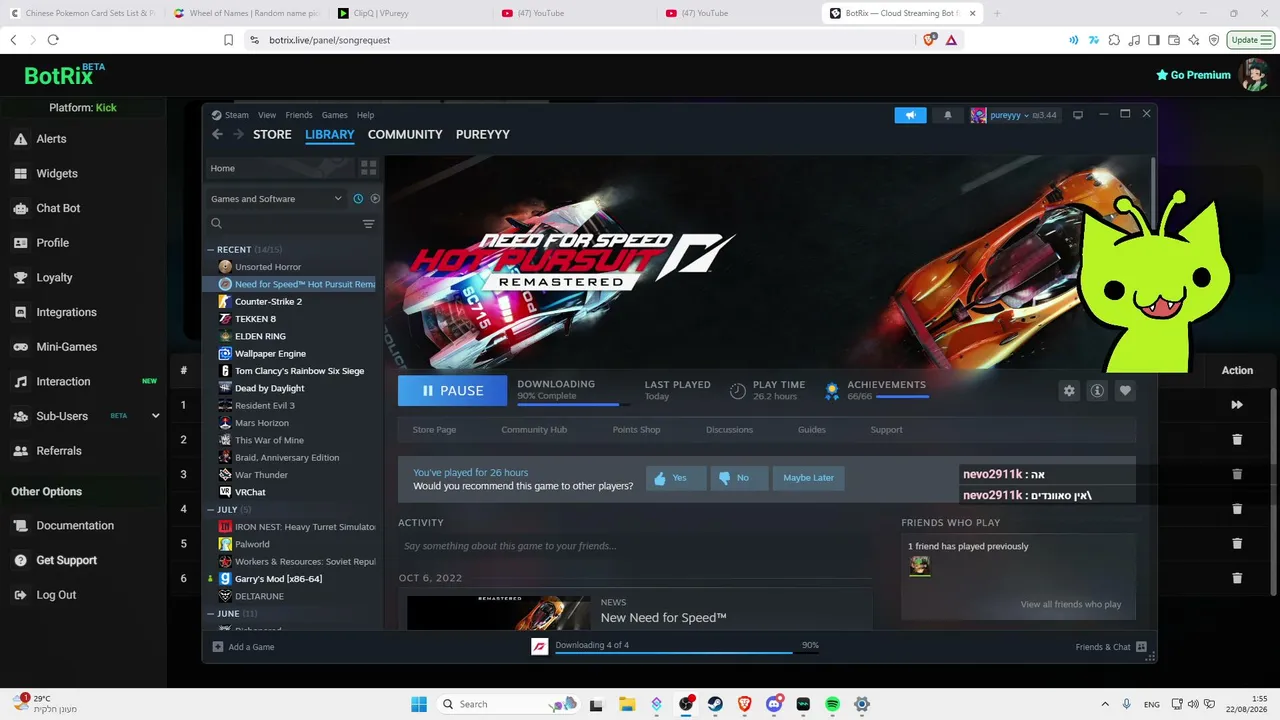Open Steam announcements megaphone button

tap(910, 115)
